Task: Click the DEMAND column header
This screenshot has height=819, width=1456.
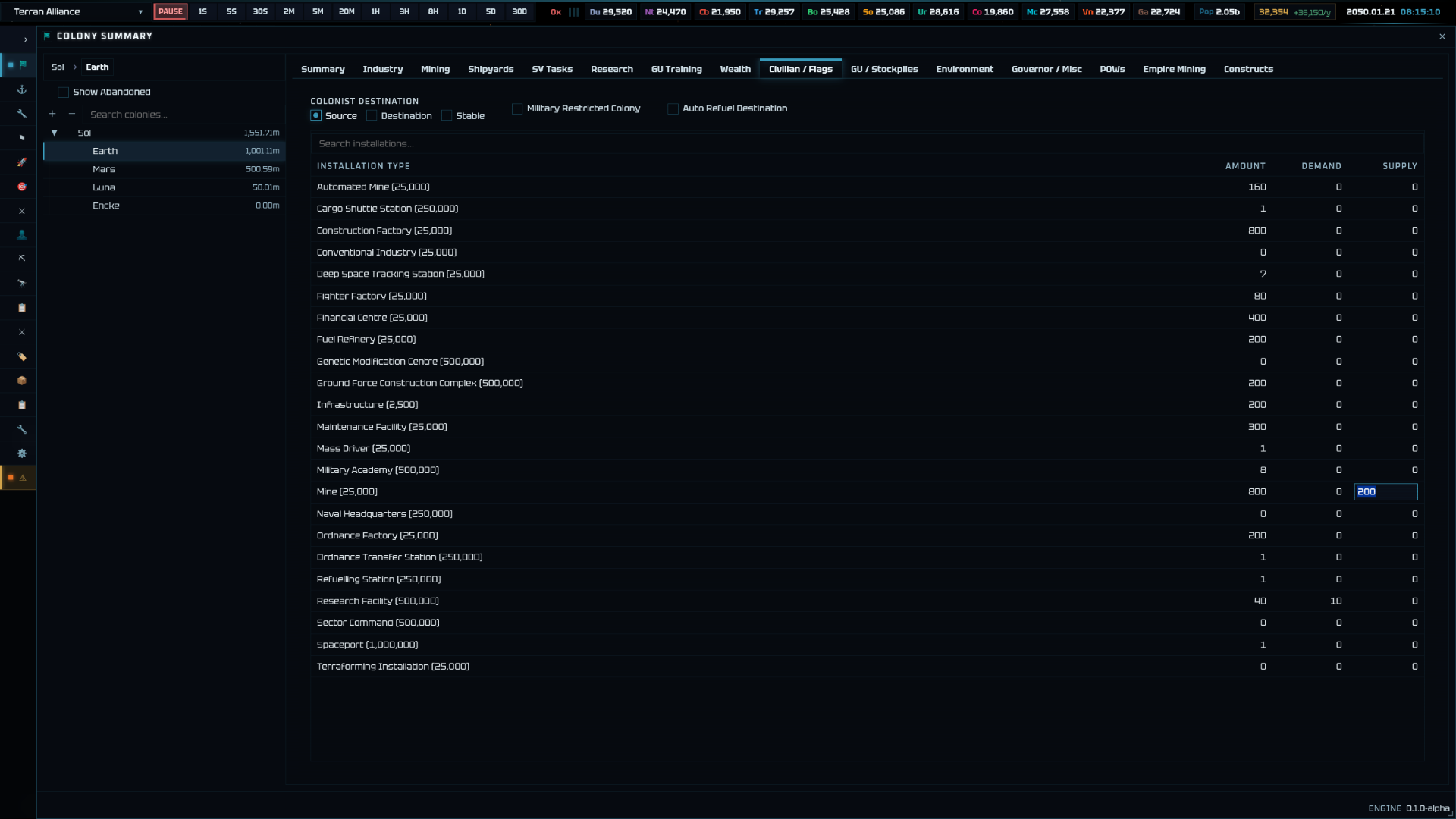Action: (1321, 166)
